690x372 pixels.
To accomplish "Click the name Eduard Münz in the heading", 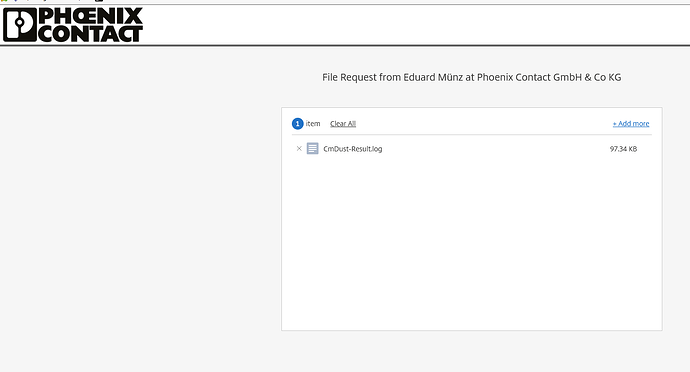I will 433,77.
